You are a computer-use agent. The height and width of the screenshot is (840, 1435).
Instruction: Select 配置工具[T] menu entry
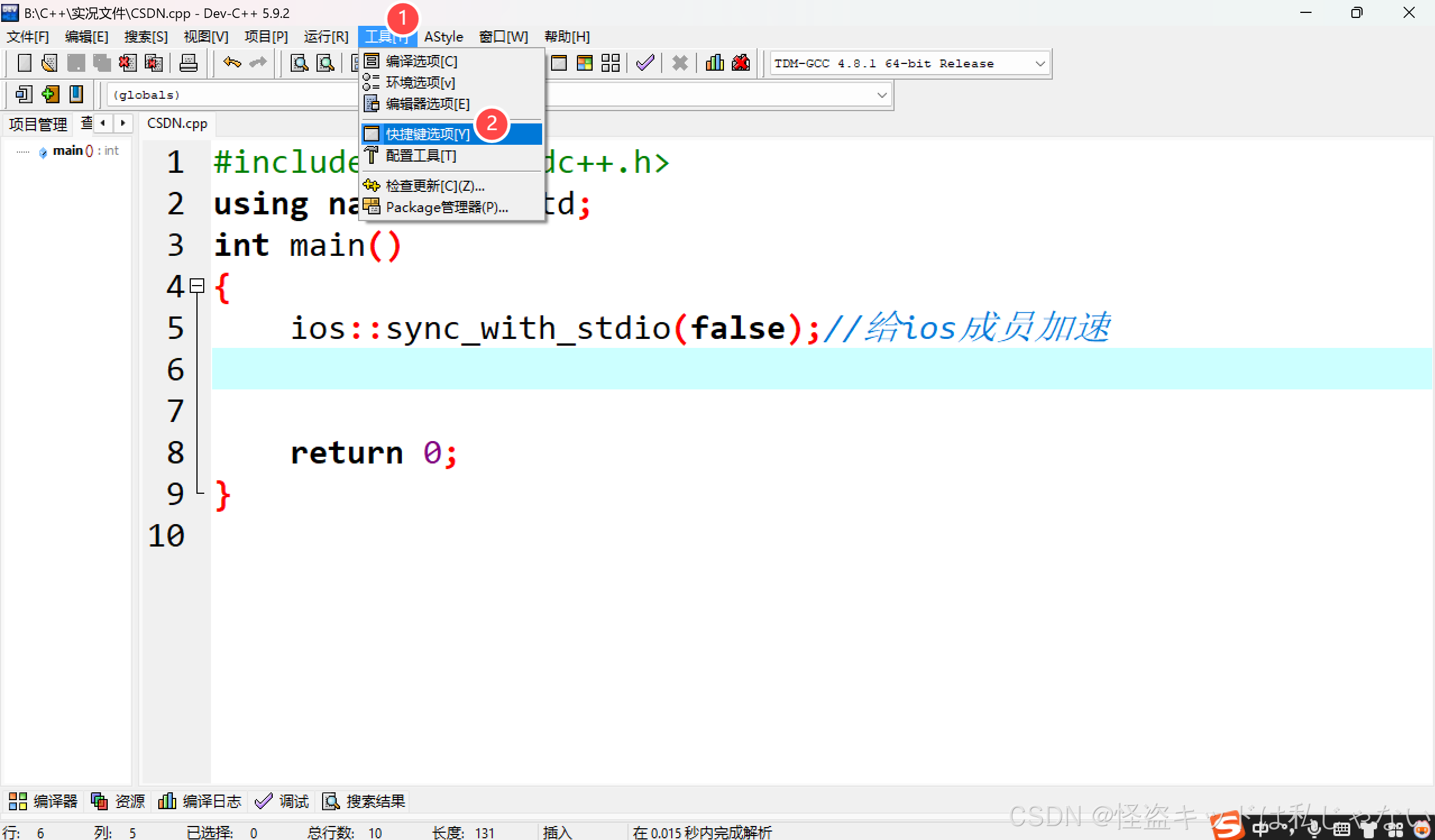(452, 155)
